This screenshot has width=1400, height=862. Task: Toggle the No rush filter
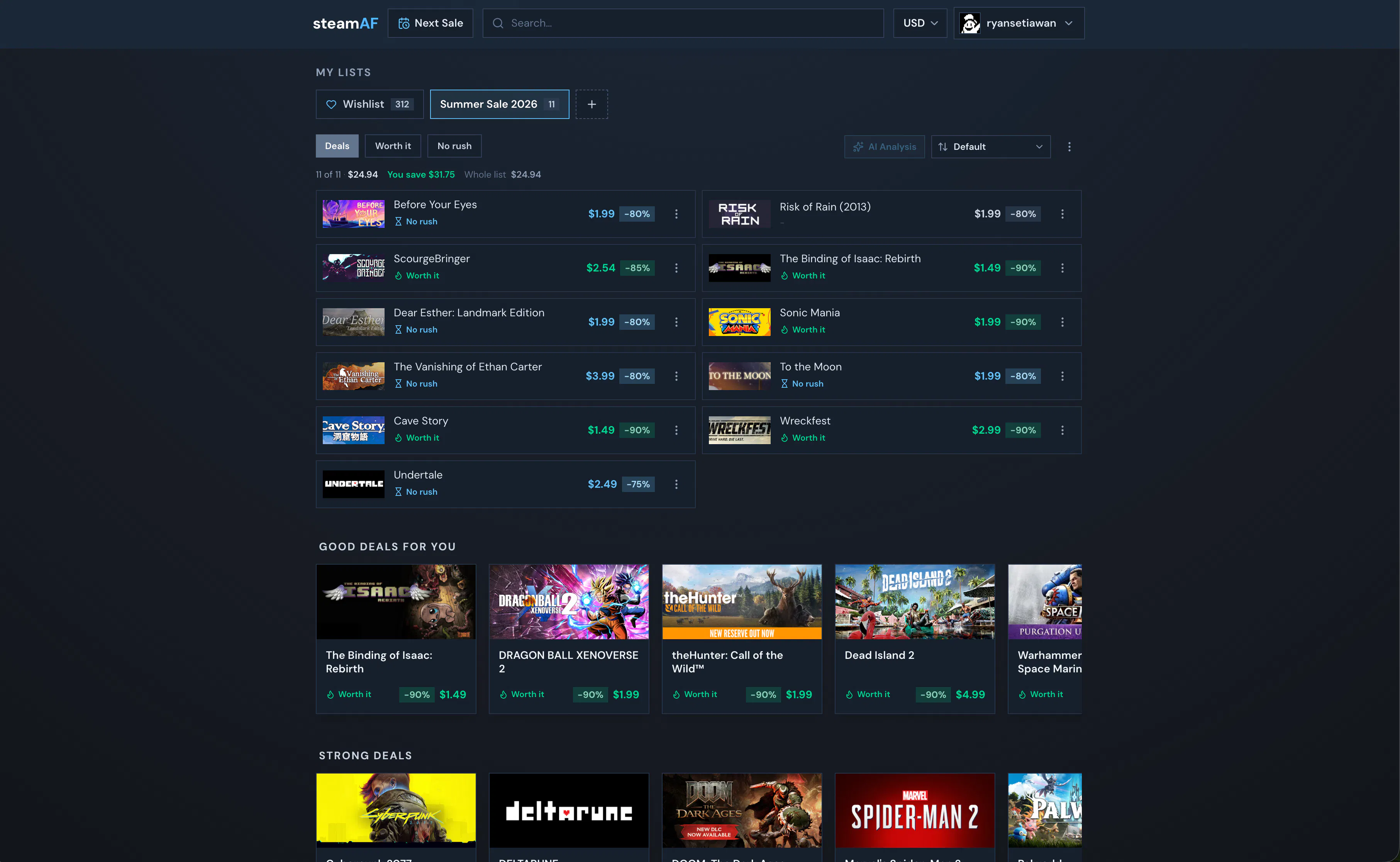[454, 146]
